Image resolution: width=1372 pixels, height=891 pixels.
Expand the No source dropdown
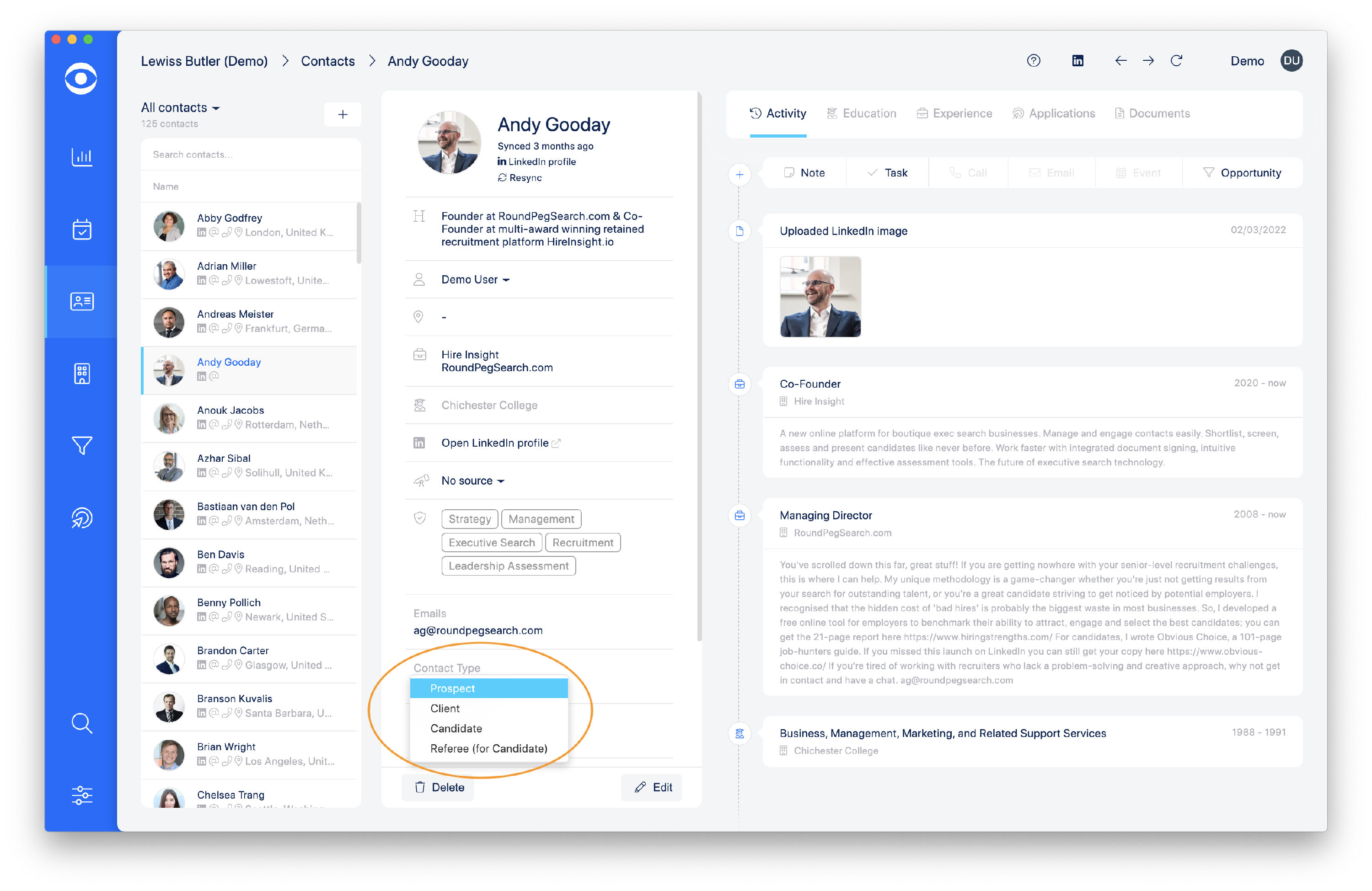click(472, 480)
